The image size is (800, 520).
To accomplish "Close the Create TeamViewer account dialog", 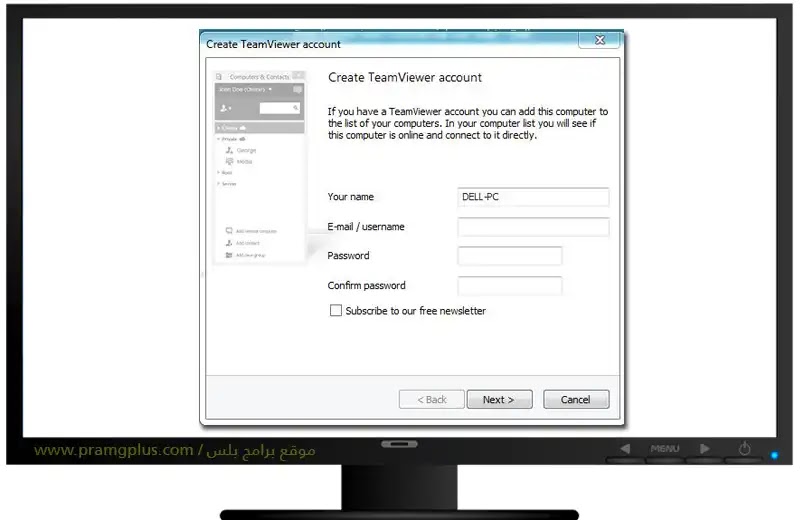I will [600, 40].
